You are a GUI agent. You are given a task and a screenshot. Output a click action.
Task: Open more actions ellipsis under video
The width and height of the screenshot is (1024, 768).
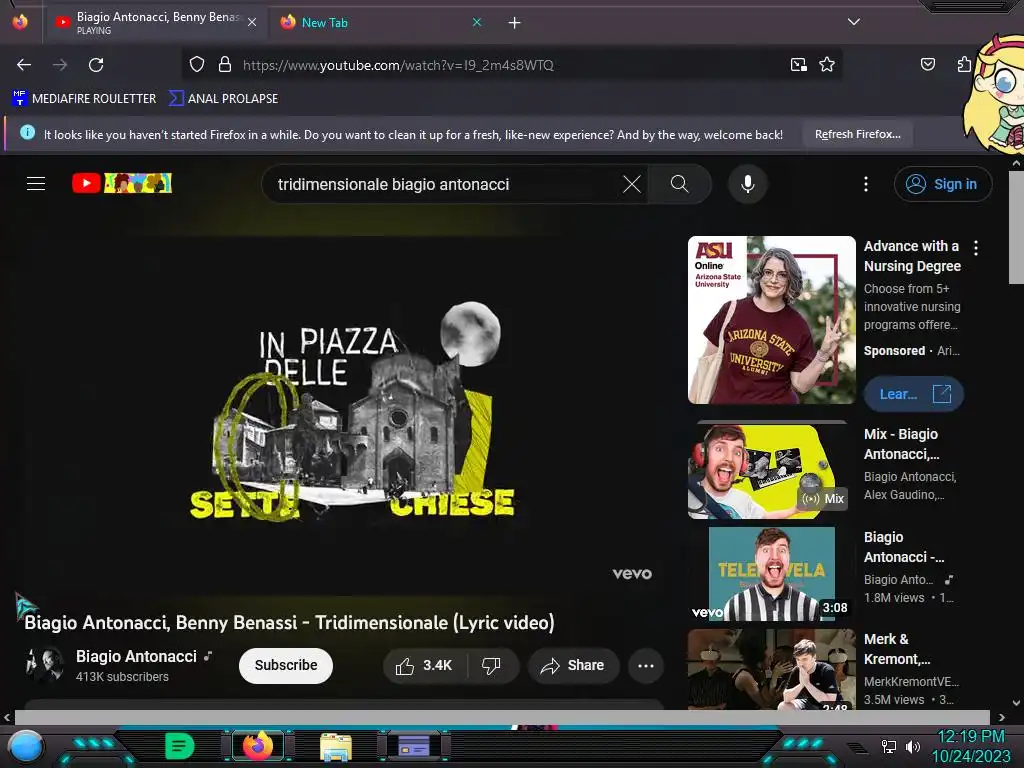pos(646,665)
